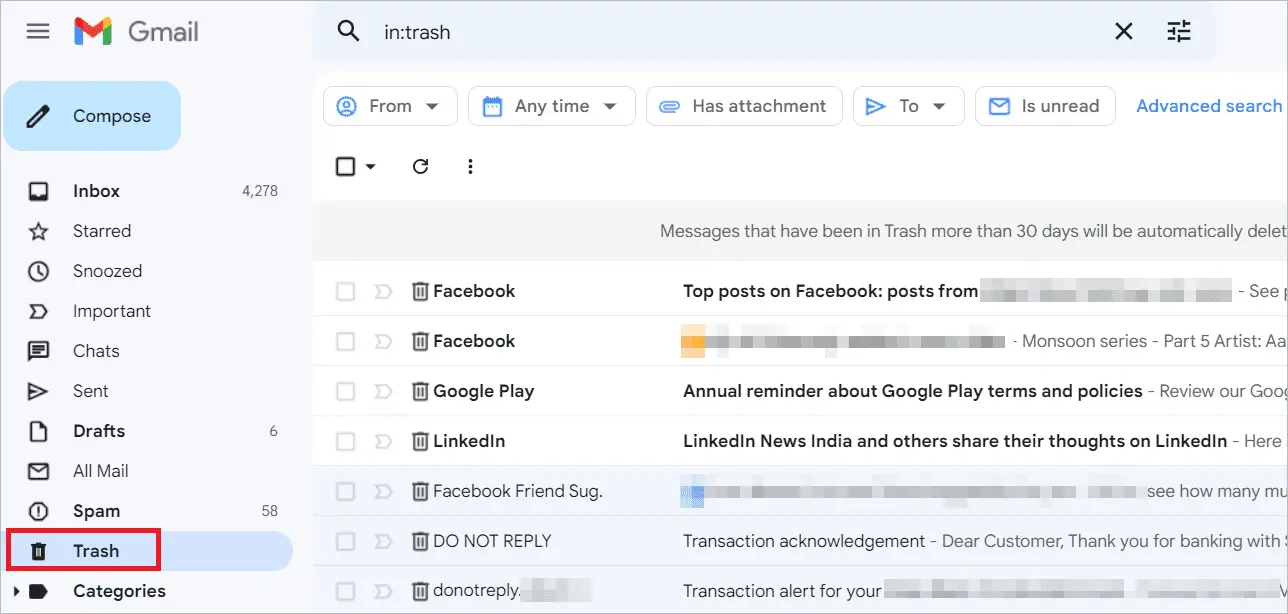Click the Compose button
Image resolution: width=1288 pixels, height=614 pixels.
click(92, 116)
